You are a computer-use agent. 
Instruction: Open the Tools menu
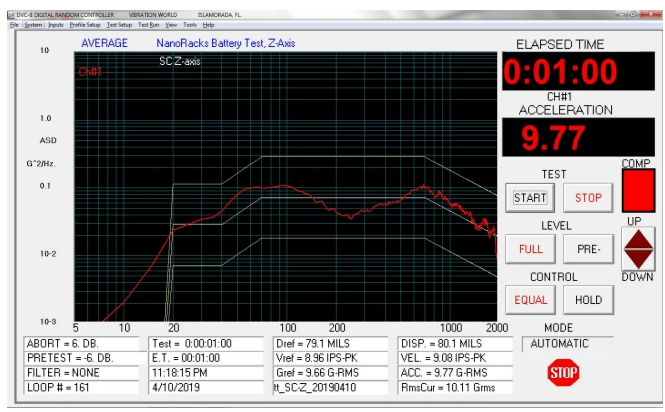[190, 24]
